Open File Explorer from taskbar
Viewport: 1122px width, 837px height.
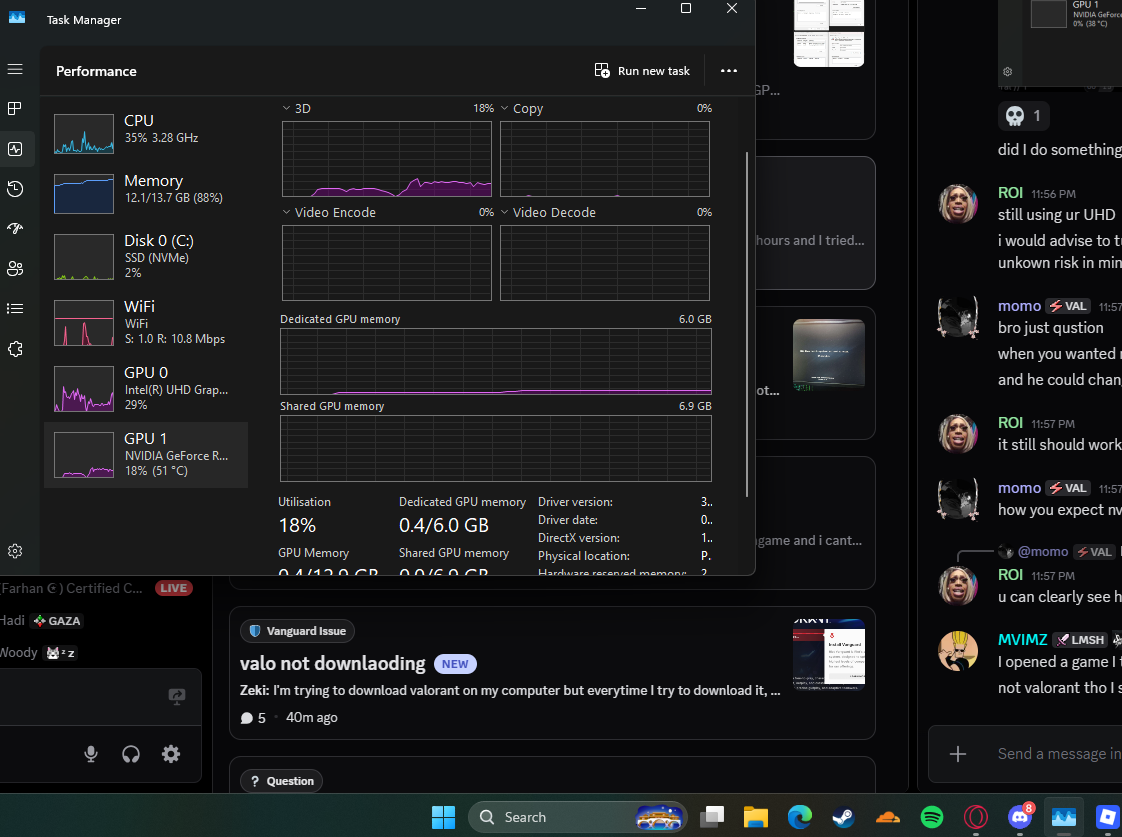pos(756,817)
